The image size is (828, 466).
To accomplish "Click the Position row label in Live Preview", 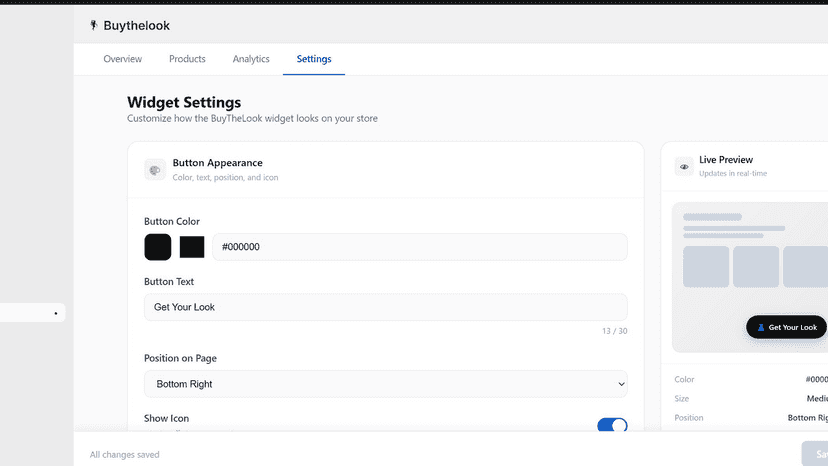I will [689, 417].
